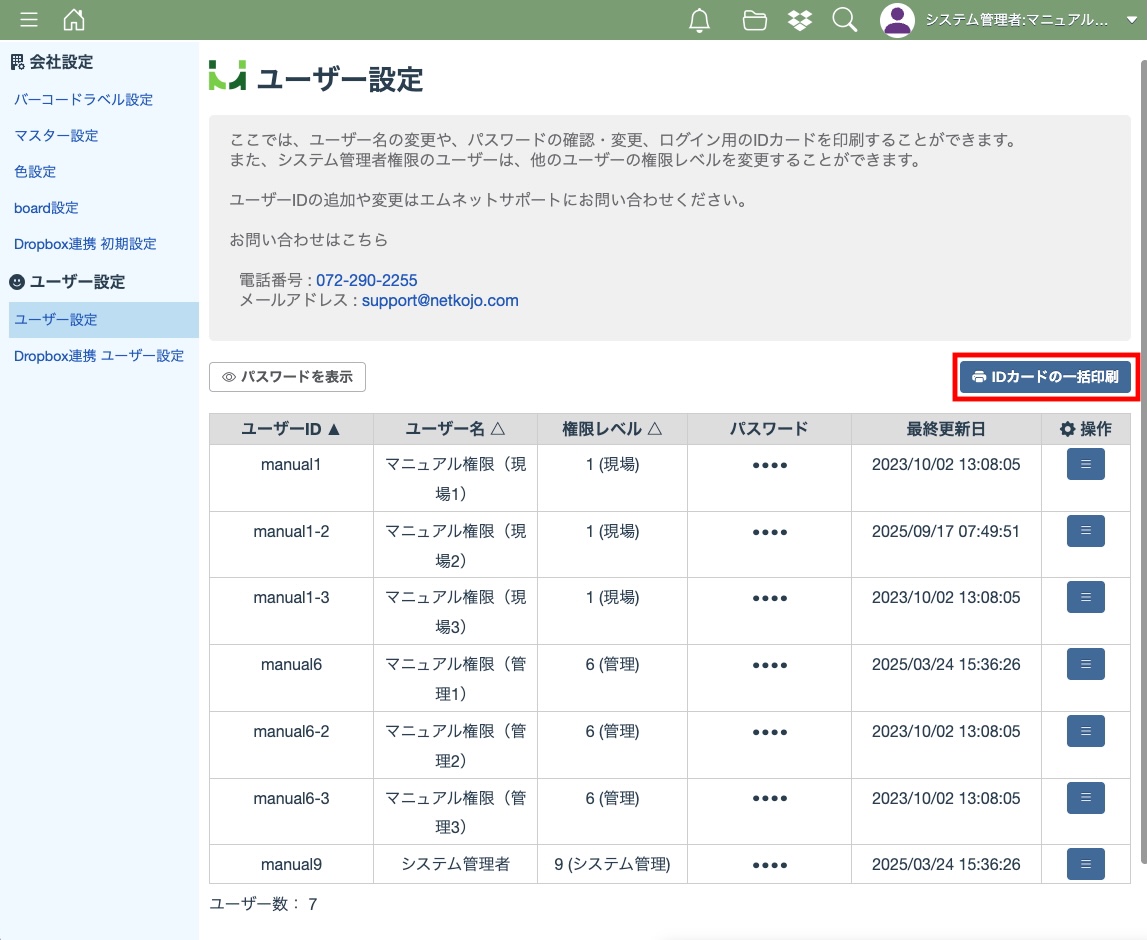Screen dimensions: 1147x940
Task: Go to home via house icon
Action: point(74,20)
